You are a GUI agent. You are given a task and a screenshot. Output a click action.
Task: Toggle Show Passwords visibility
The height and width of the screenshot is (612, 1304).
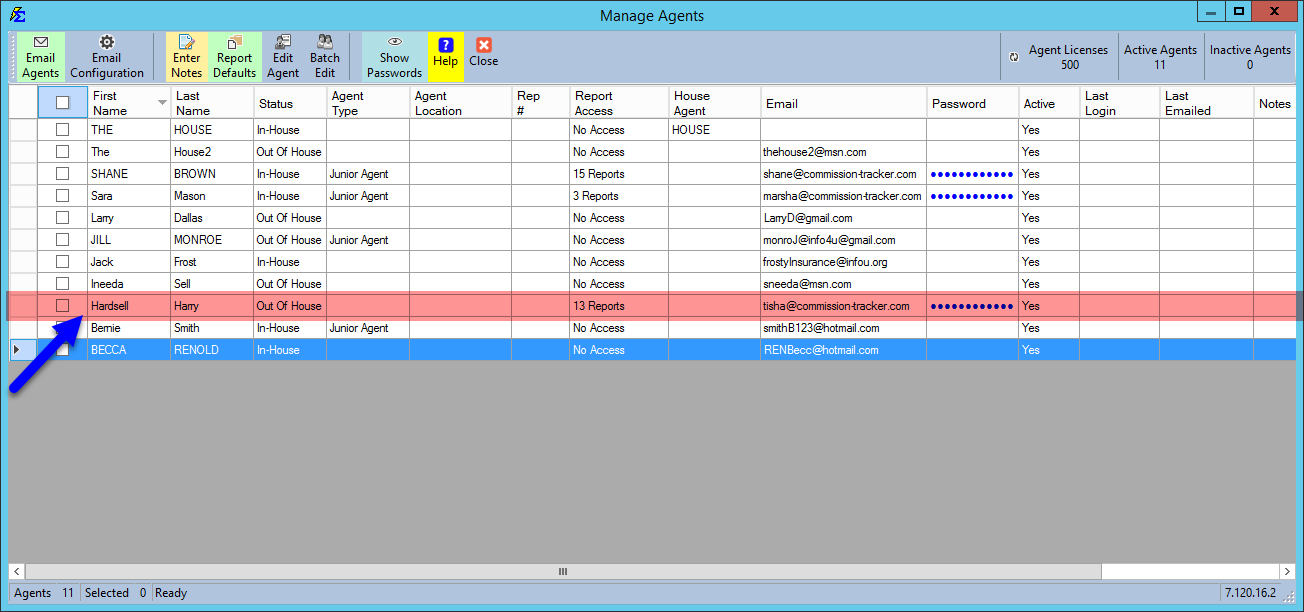pos(393,56)
